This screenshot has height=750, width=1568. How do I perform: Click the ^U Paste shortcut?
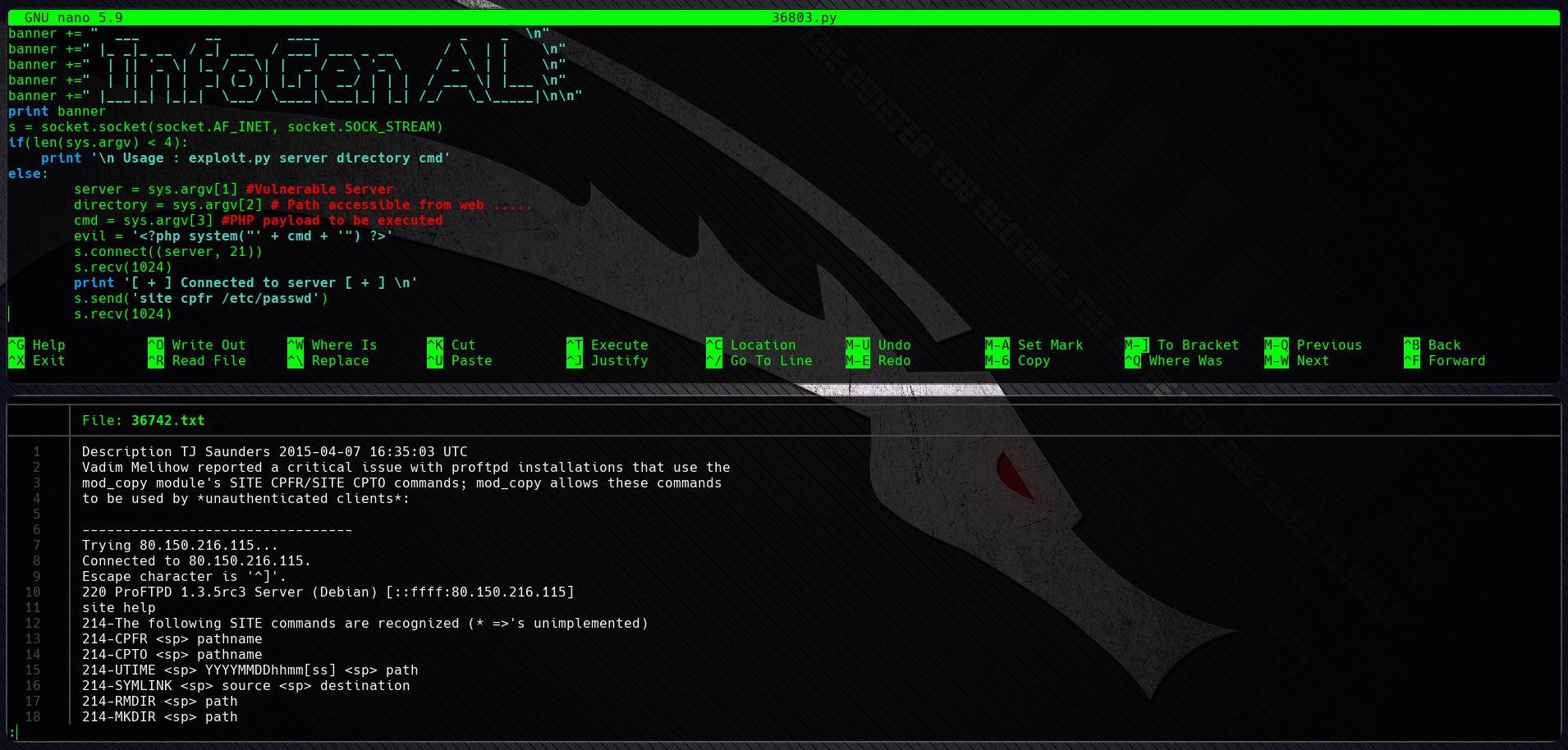tap(460, 360)
